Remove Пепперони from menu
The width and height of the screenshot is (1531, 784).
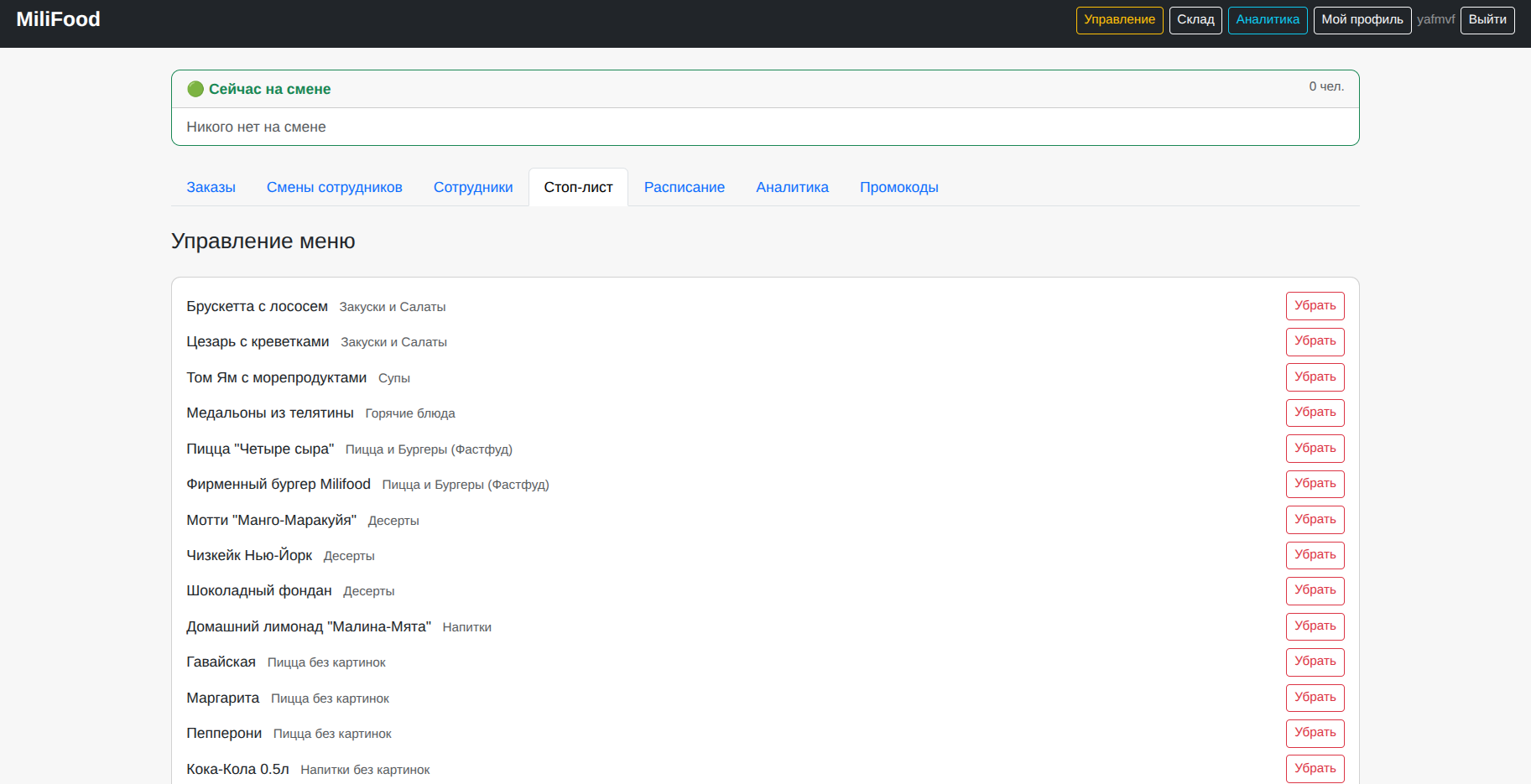(1315, 733)
